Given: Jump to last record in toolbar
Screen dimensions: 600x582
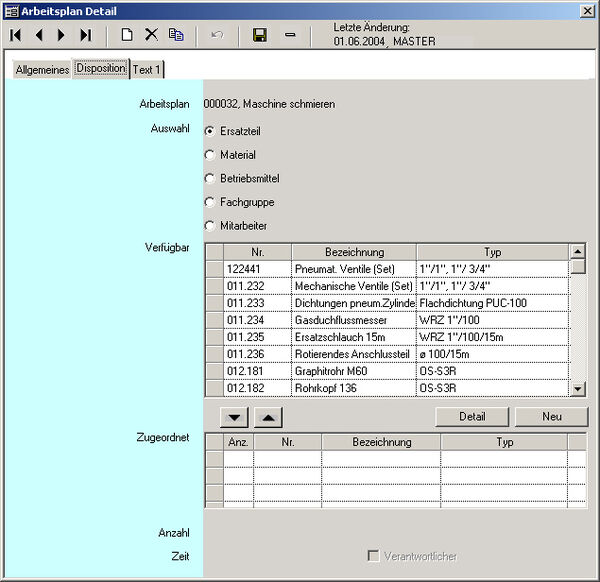Looking at the screenshot, I should click(85, 35).
